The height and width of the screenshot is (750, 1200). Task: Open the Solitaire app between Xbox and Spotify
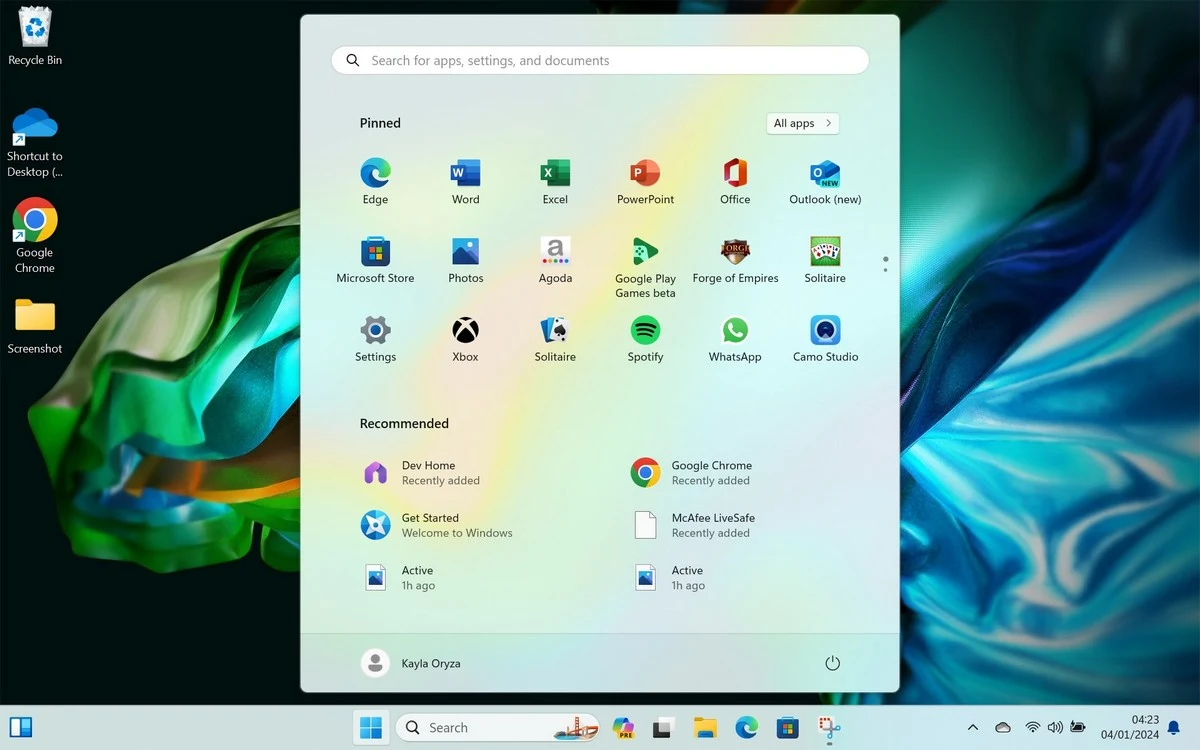(555, 338)
